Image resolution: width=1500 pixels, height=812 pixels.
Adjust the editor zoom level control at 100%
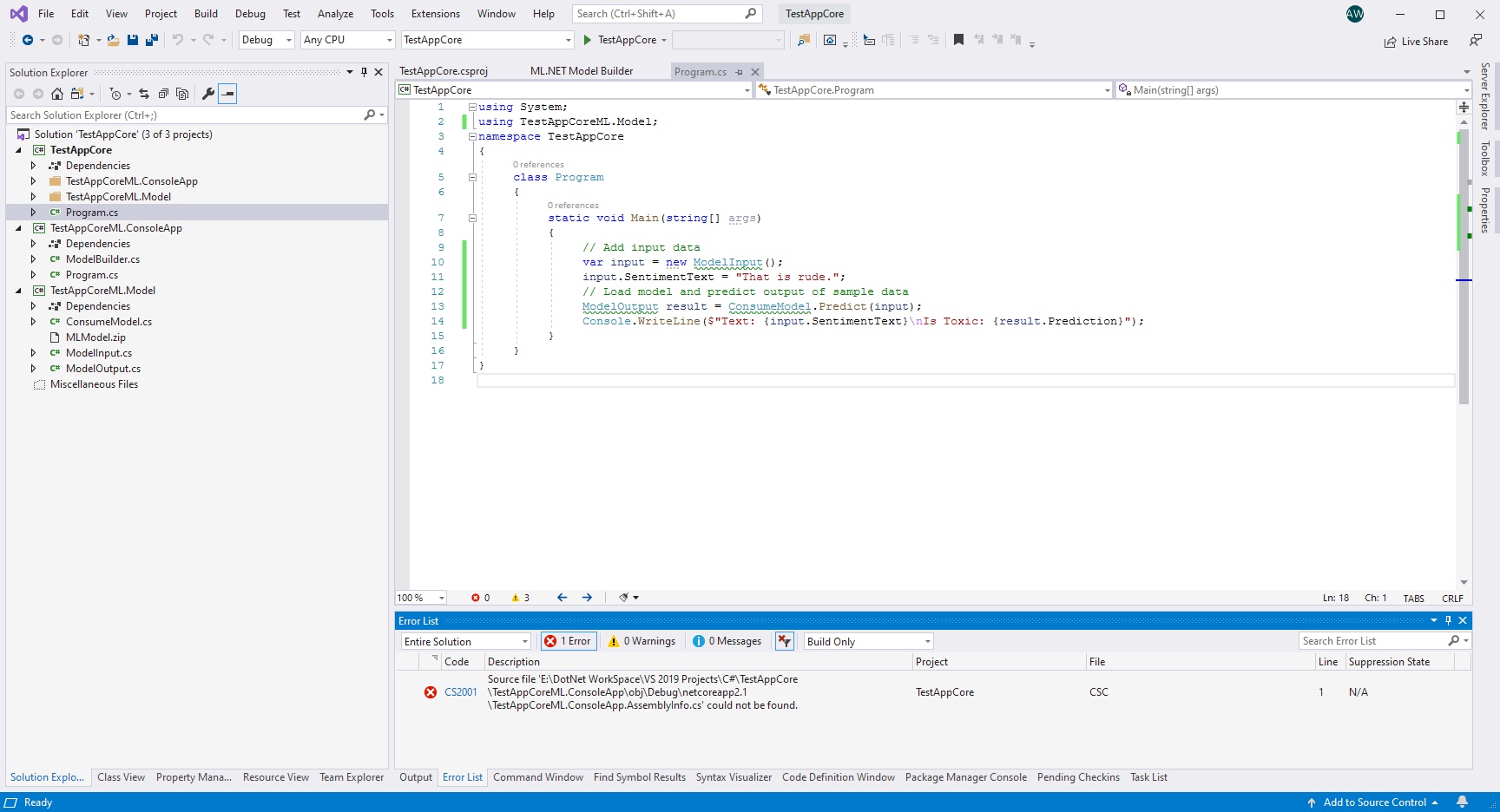click(x=420, y=598)
